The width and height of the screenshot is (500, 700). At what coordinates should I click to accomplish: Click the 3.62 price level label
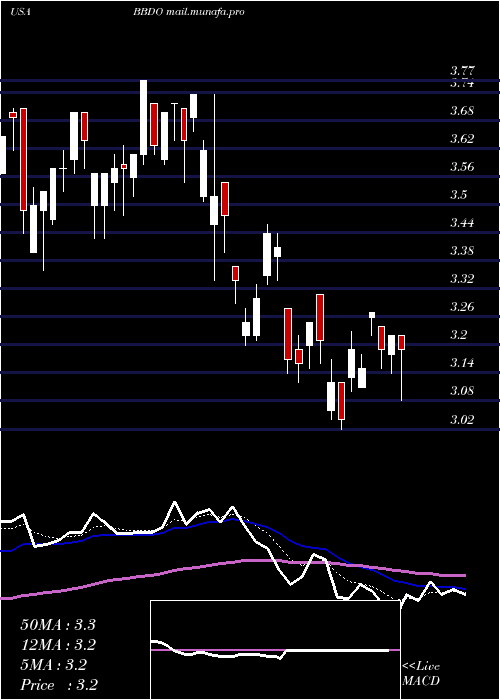tap(462, 138)
